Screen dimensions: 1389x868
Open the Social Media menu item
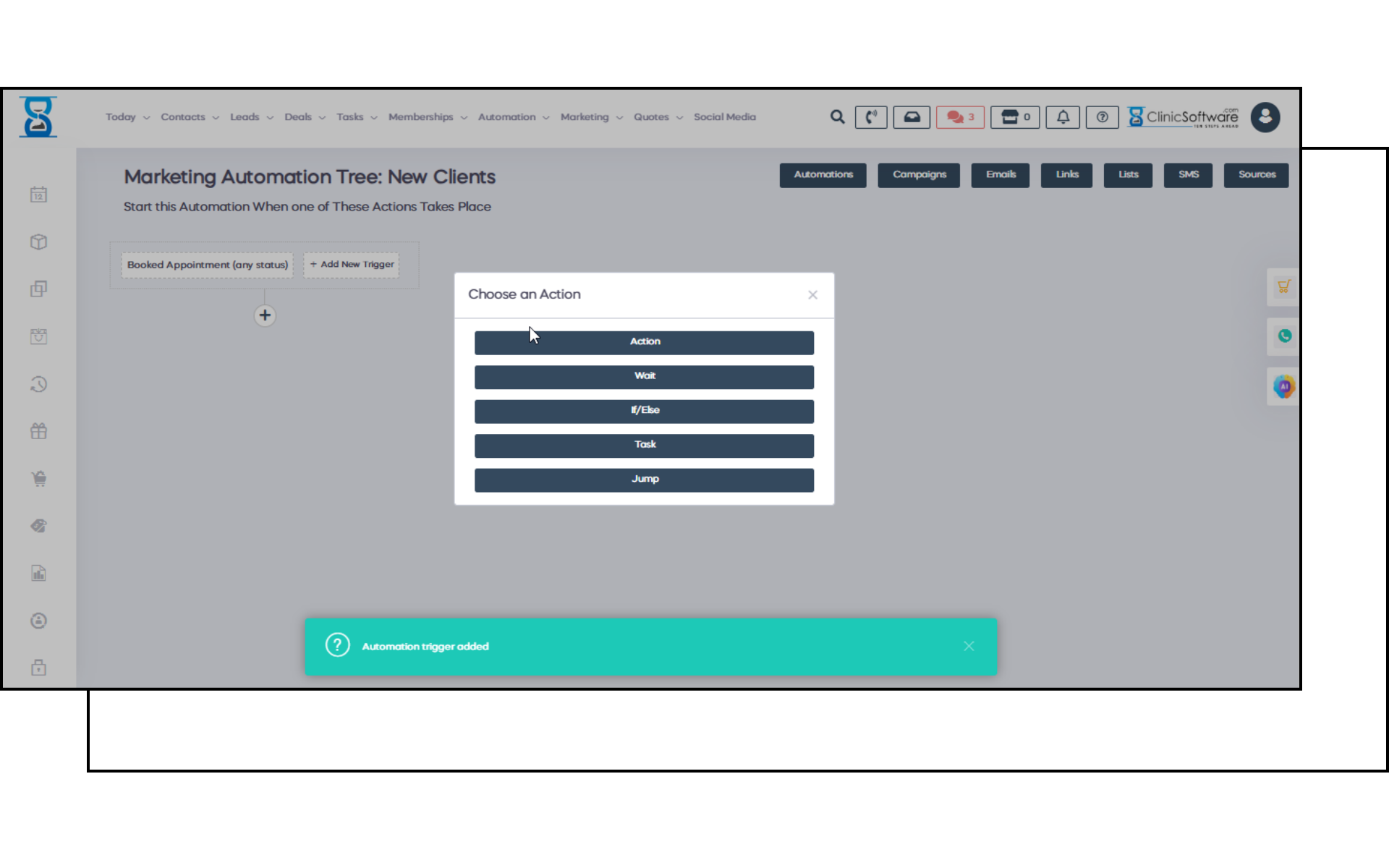pyautogui.click(x=724, y=117)
